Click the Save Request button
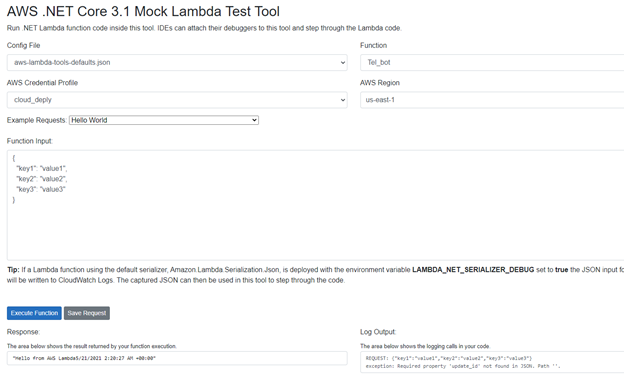 [x=87, y=313]
